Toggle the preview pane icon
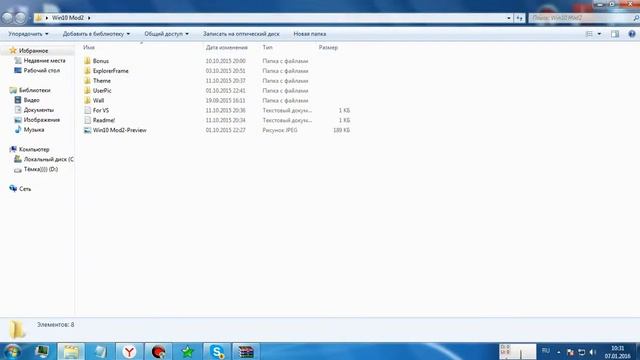Screen dimensions: 640x360 [615, 34]
